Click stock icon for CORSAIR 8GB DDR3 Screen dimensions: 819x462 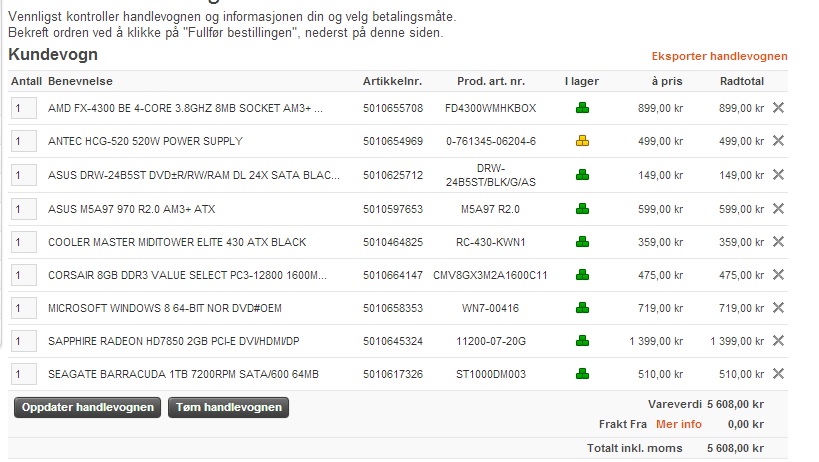pos(582,275)
